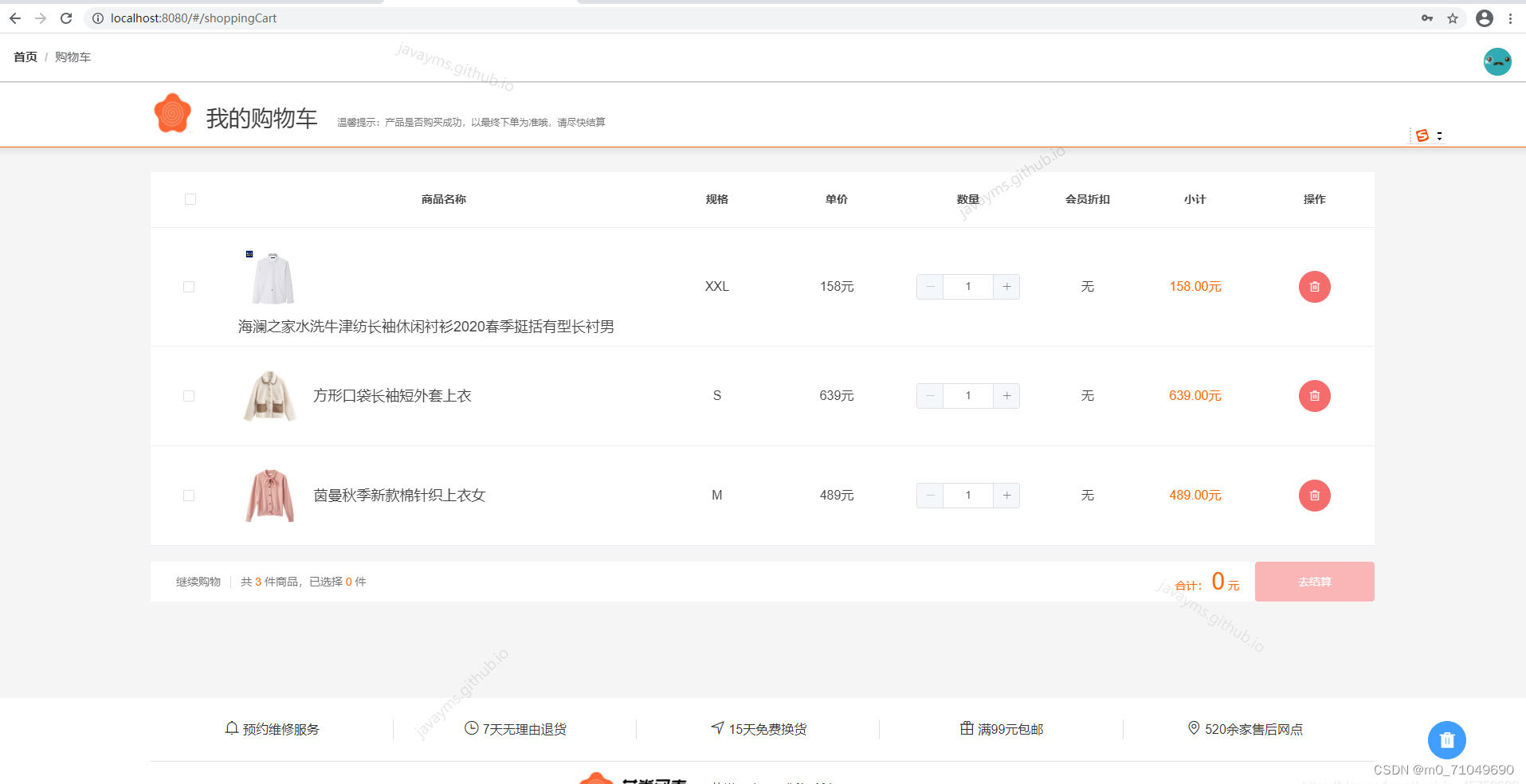This screenshot has height=784, width=1526.
Task: Open Chrome's three-dot browser menu
Action: tap(1512, 18)
